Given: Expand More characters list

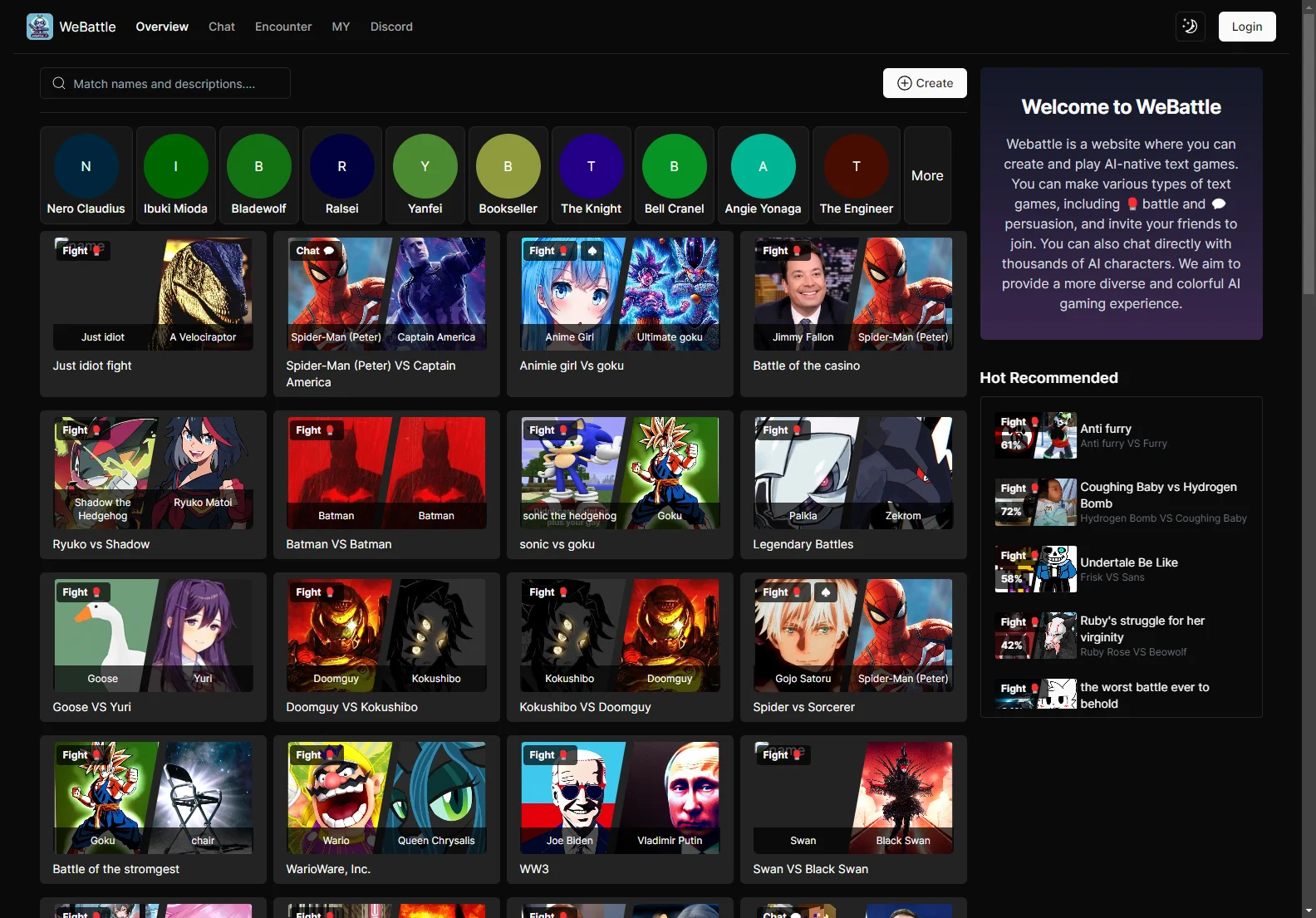Looking at the screenshot, I should pyautogui.click(x=927, y=175).
